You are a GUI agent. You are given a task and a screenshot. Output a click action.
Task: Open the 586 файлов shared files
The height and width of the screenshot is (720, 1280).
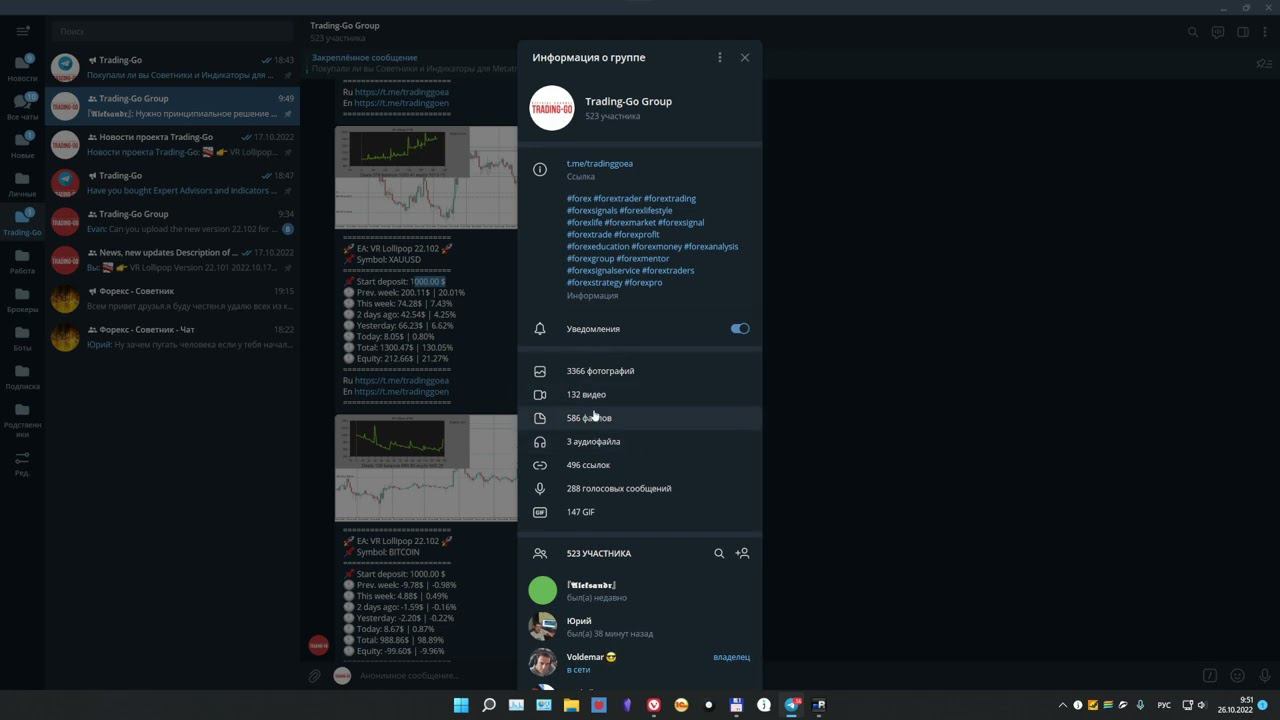(x=640, y=418)
